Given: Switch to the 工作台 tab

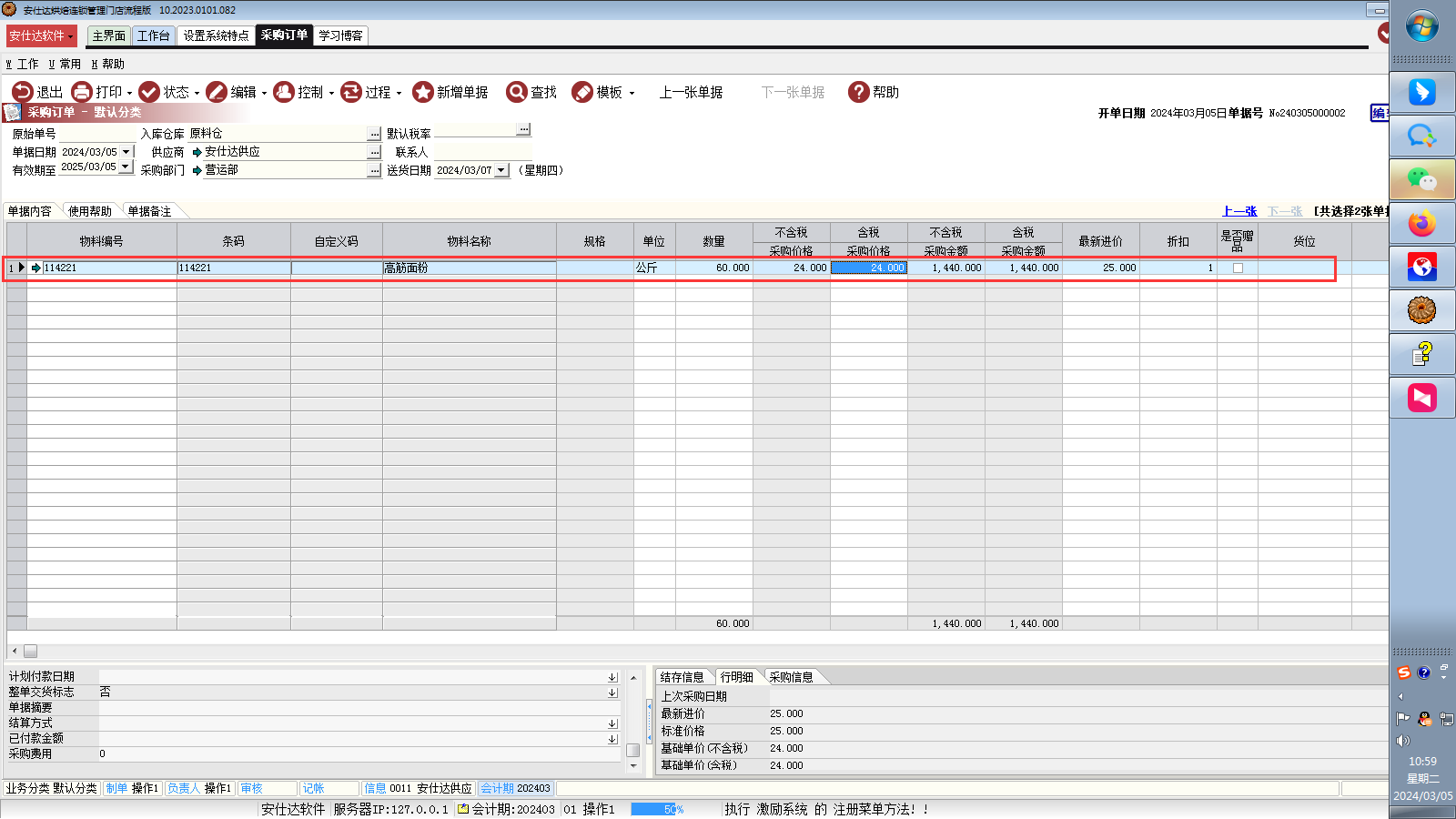Looking at the screenshot, I should [x=154, y=35].
